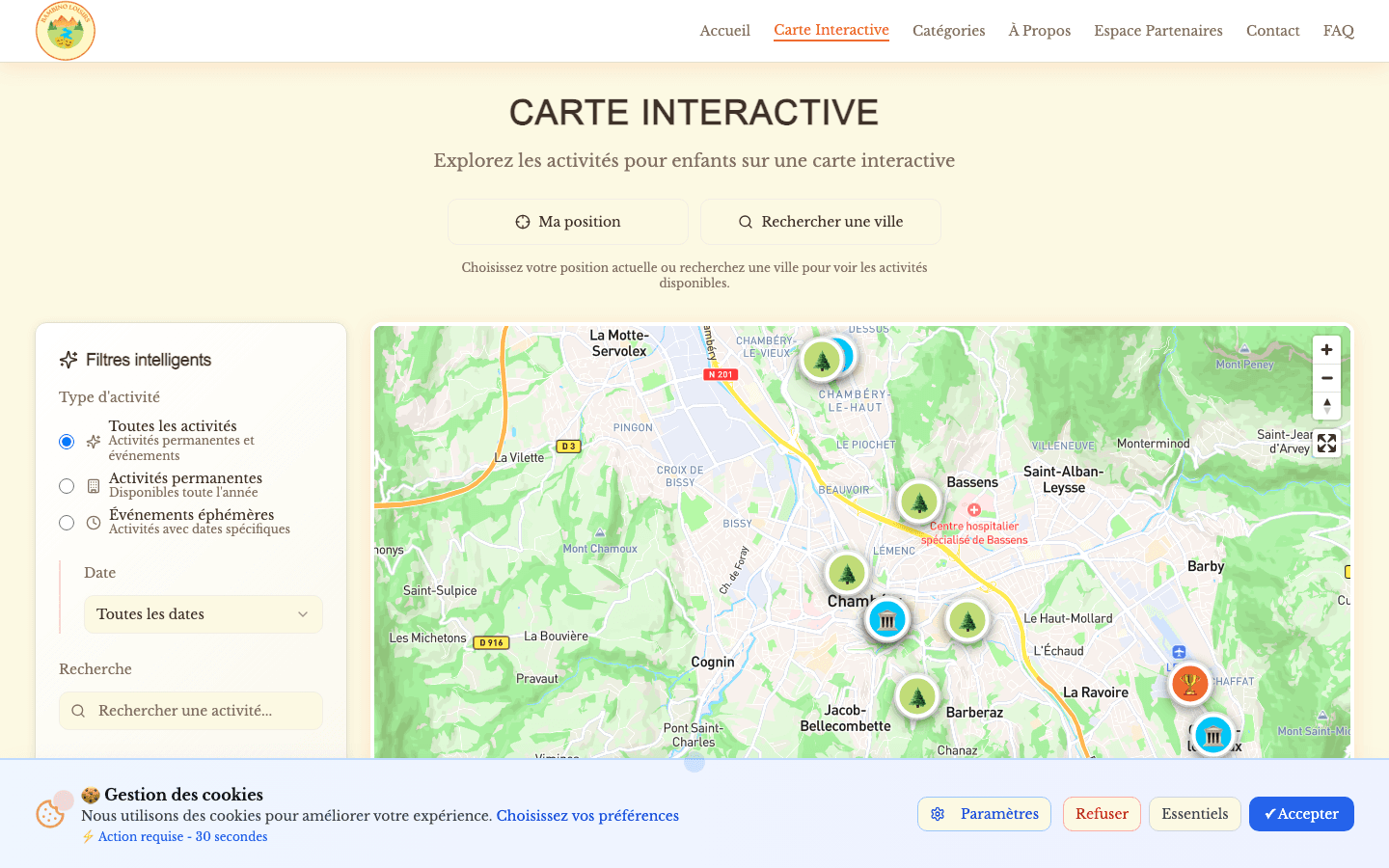Zoom in using the map plus icon
This screenshot has width=1389, height=868.
[1326, 349]
